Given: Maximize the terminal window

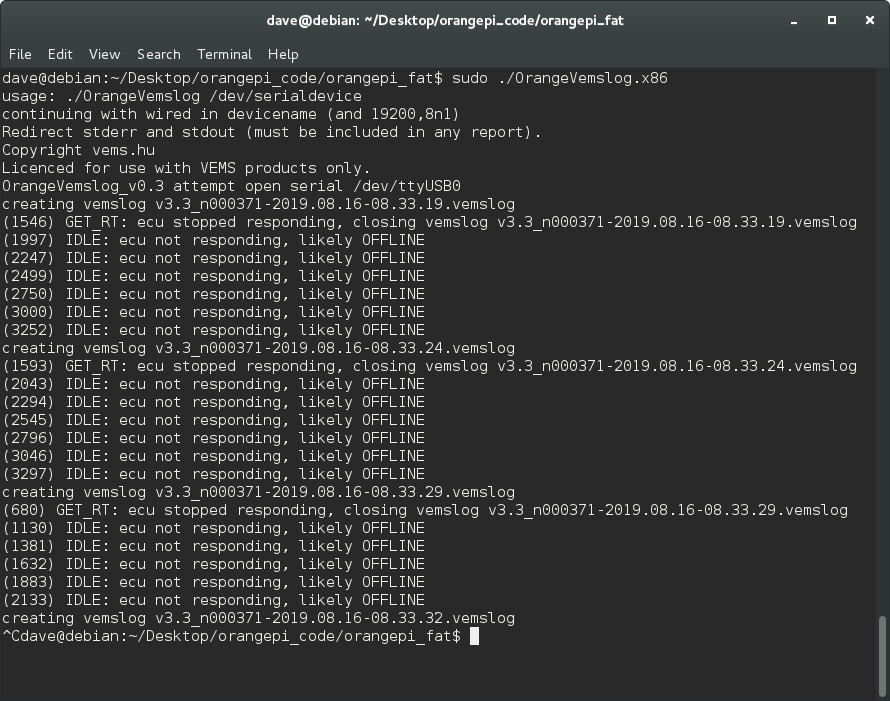Looking at the screenshot, I should click(832, 20).
